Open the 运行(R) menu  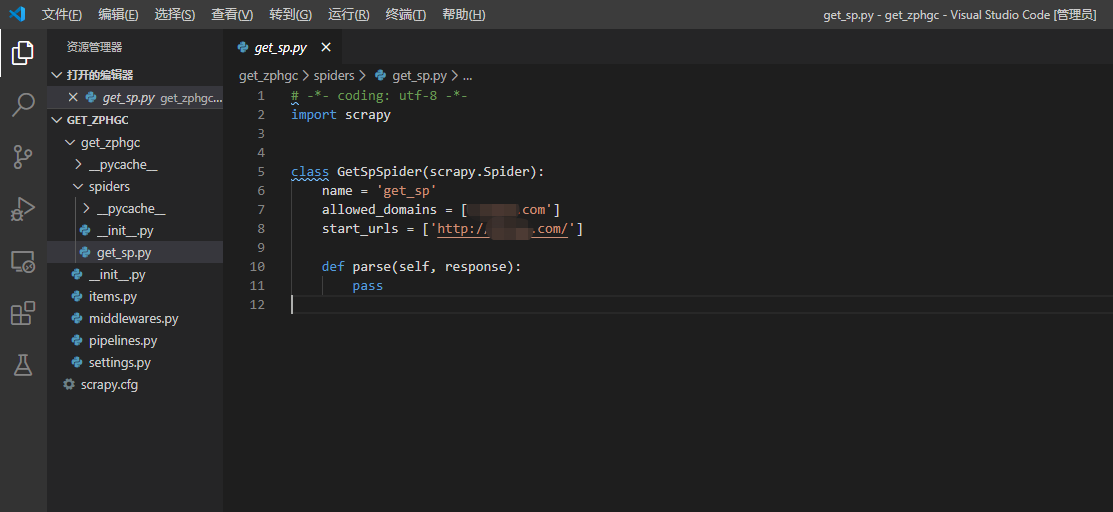tap(349, 15)
